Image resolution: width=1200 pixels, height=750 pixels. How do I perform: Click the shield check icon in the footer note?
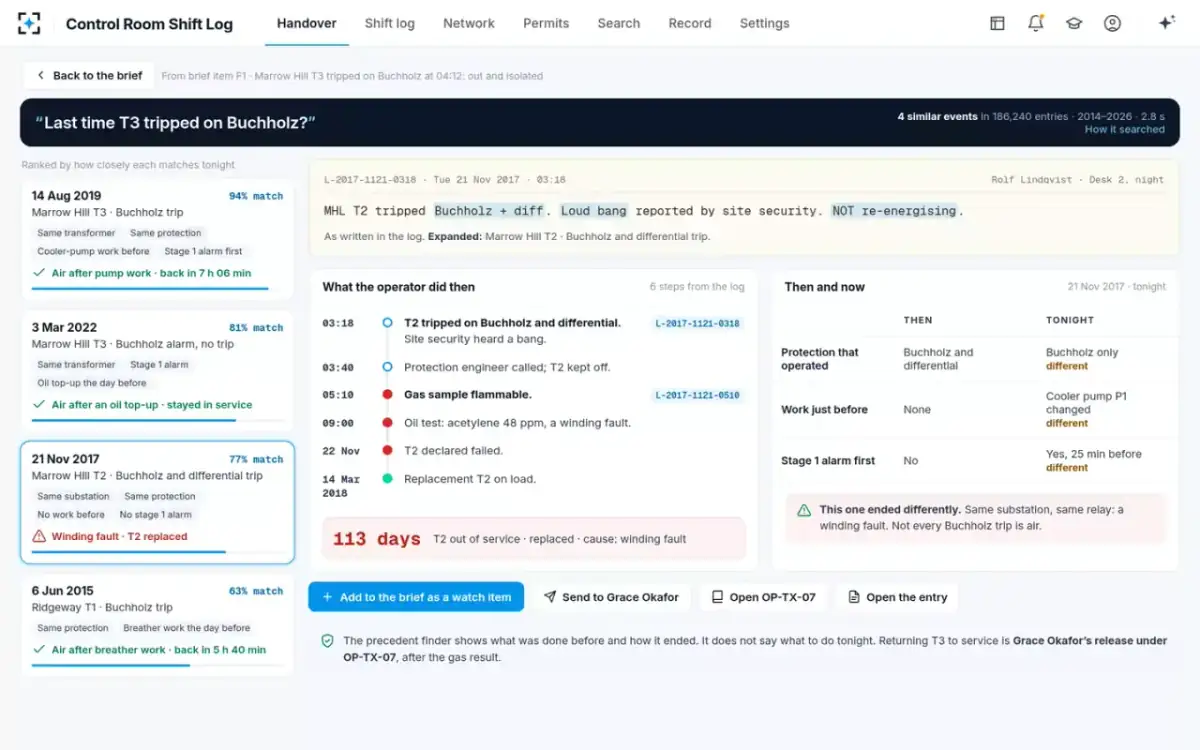[x=327, y=640]
